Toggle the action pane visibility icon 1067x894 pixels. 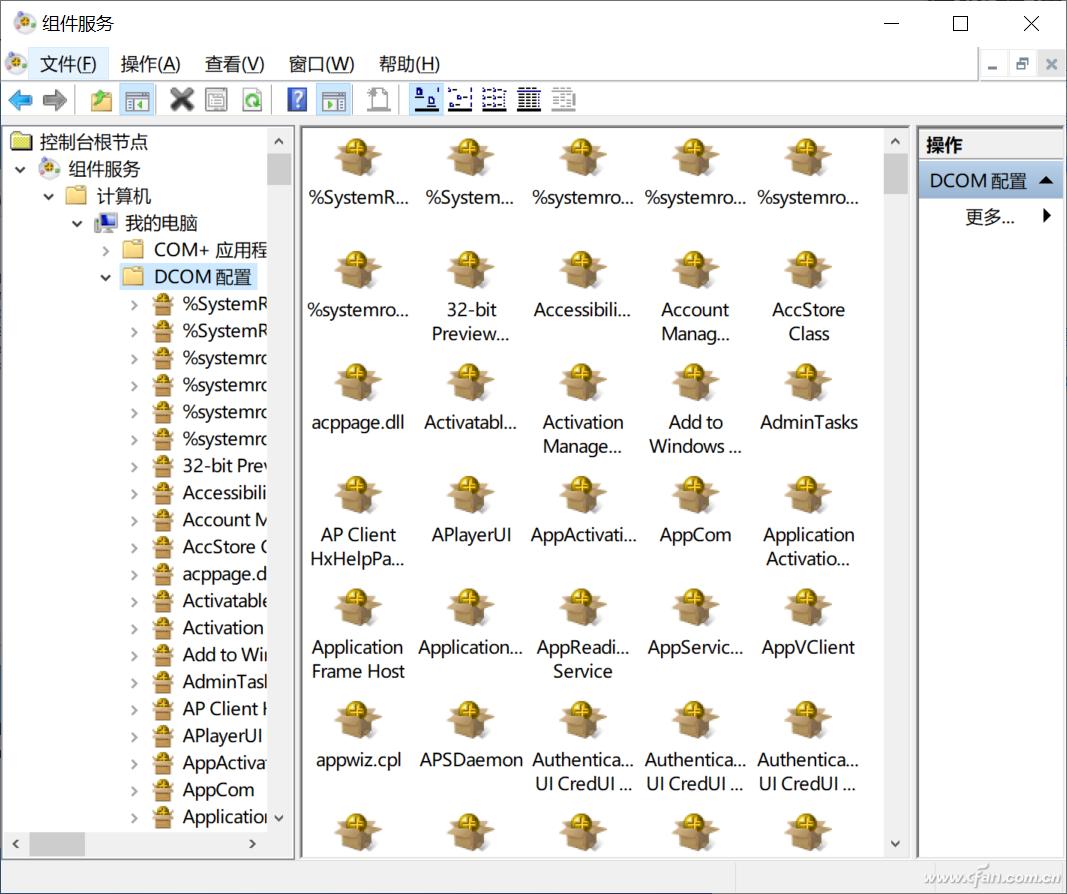point(333,99)
